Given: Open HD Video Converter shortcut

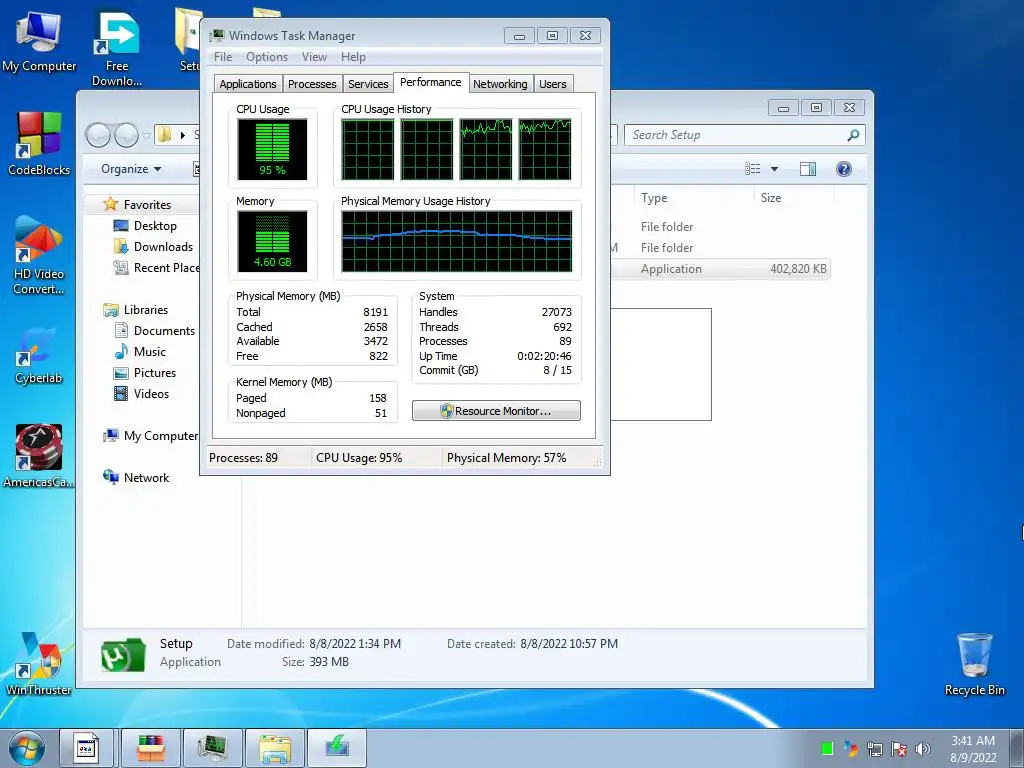Looking at the screenshot, I should (39, 255).
